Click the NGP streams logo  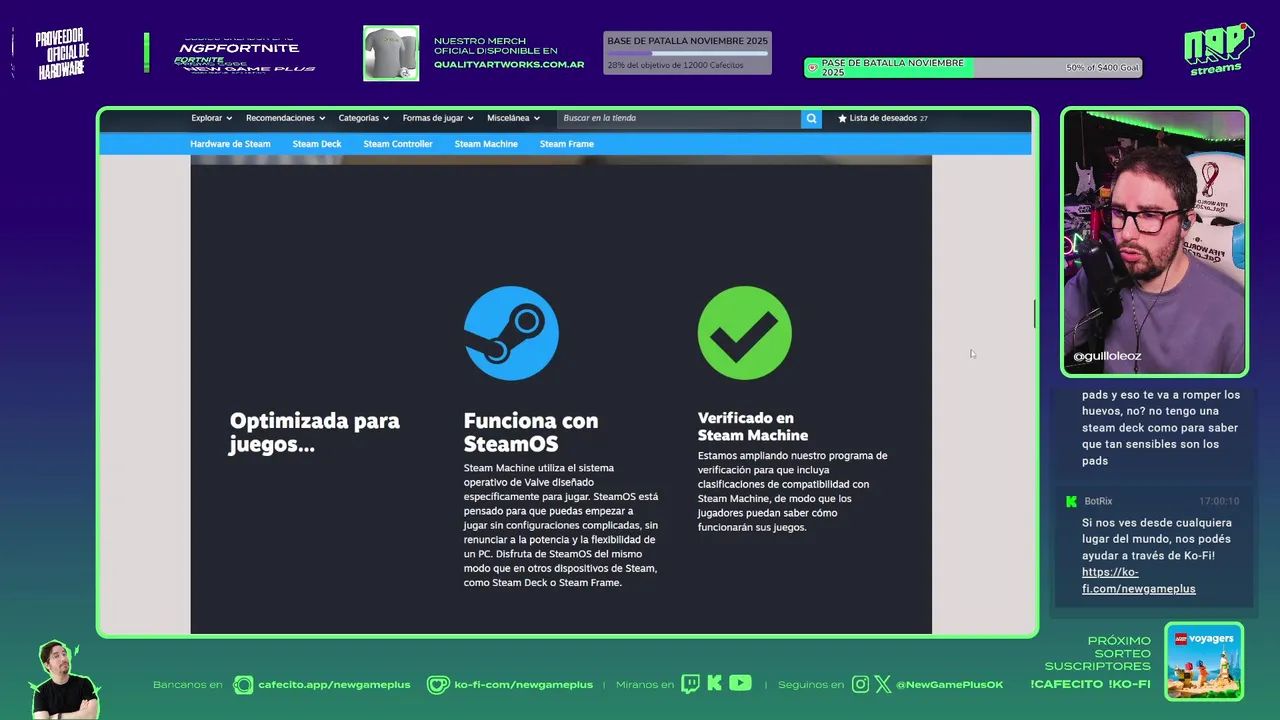tap(1219, 48)
